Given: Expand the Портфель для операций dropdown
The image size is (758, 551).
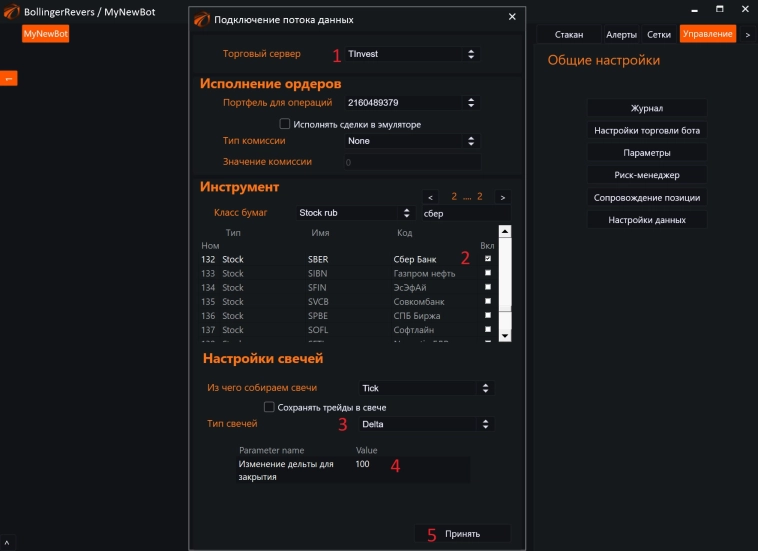Looking at the screenshot, I should point(411,102).
